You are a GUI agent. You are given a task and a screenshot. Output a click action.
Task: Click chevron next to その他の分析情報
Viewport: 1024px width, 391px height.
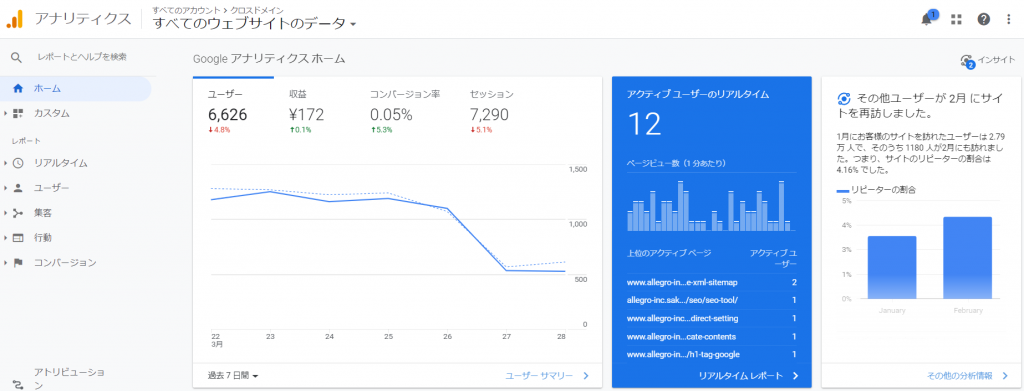[x=1004, y=375]
